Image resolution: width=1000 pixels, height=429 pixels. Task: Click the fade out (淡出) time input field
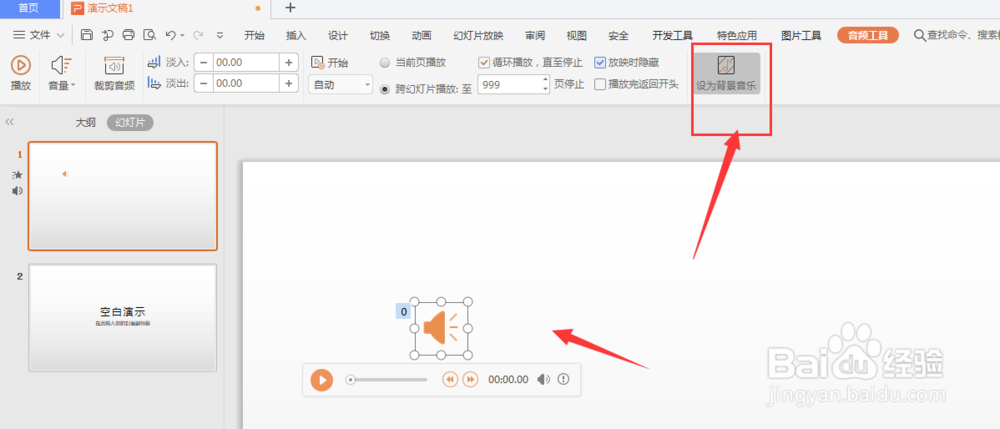point(246,84)
